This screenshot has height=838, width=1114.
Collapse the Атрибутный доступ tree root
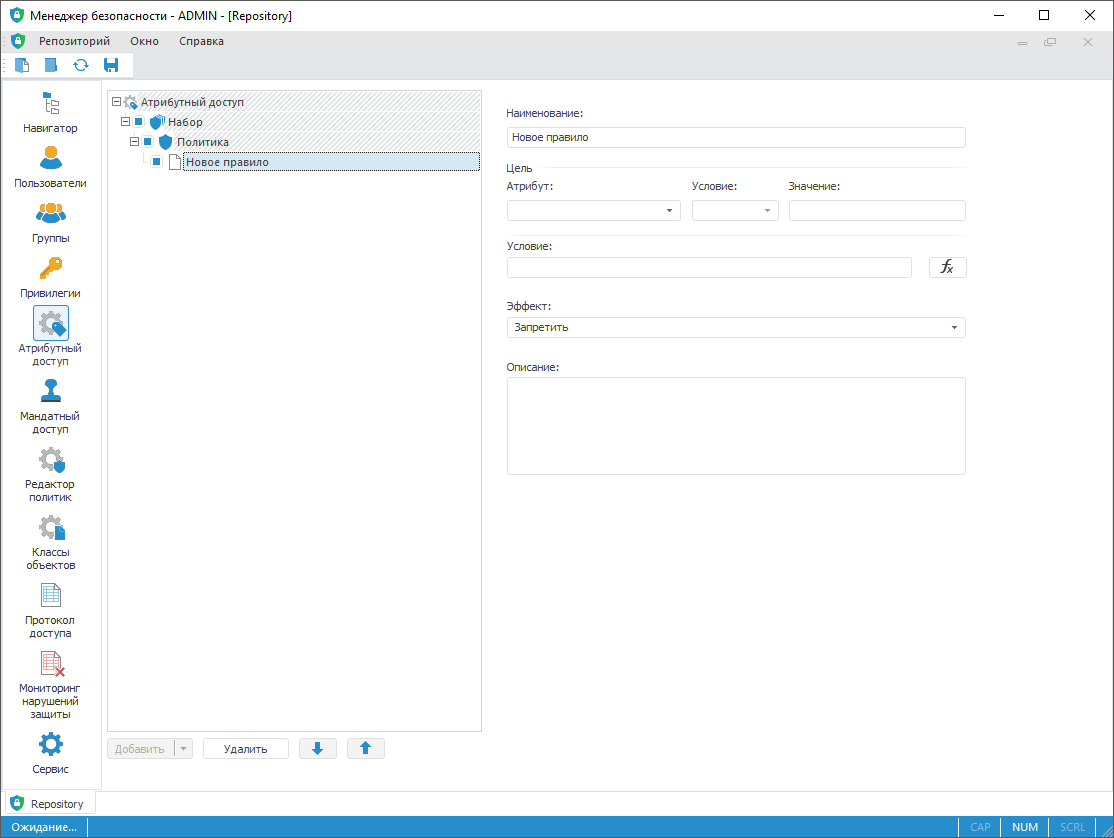point(117,102)
